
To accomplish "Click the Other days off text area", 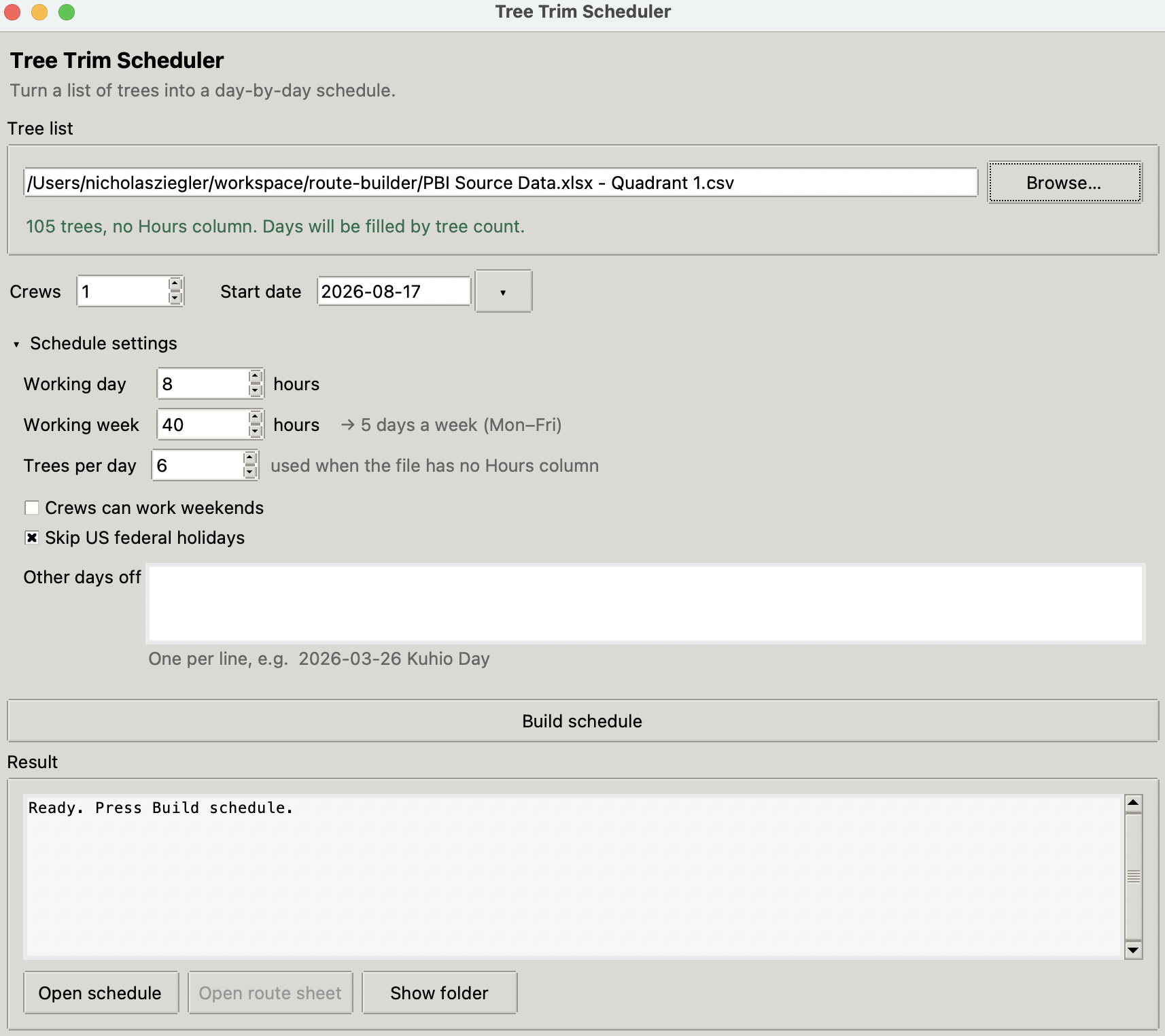I will tap(646, 604).
